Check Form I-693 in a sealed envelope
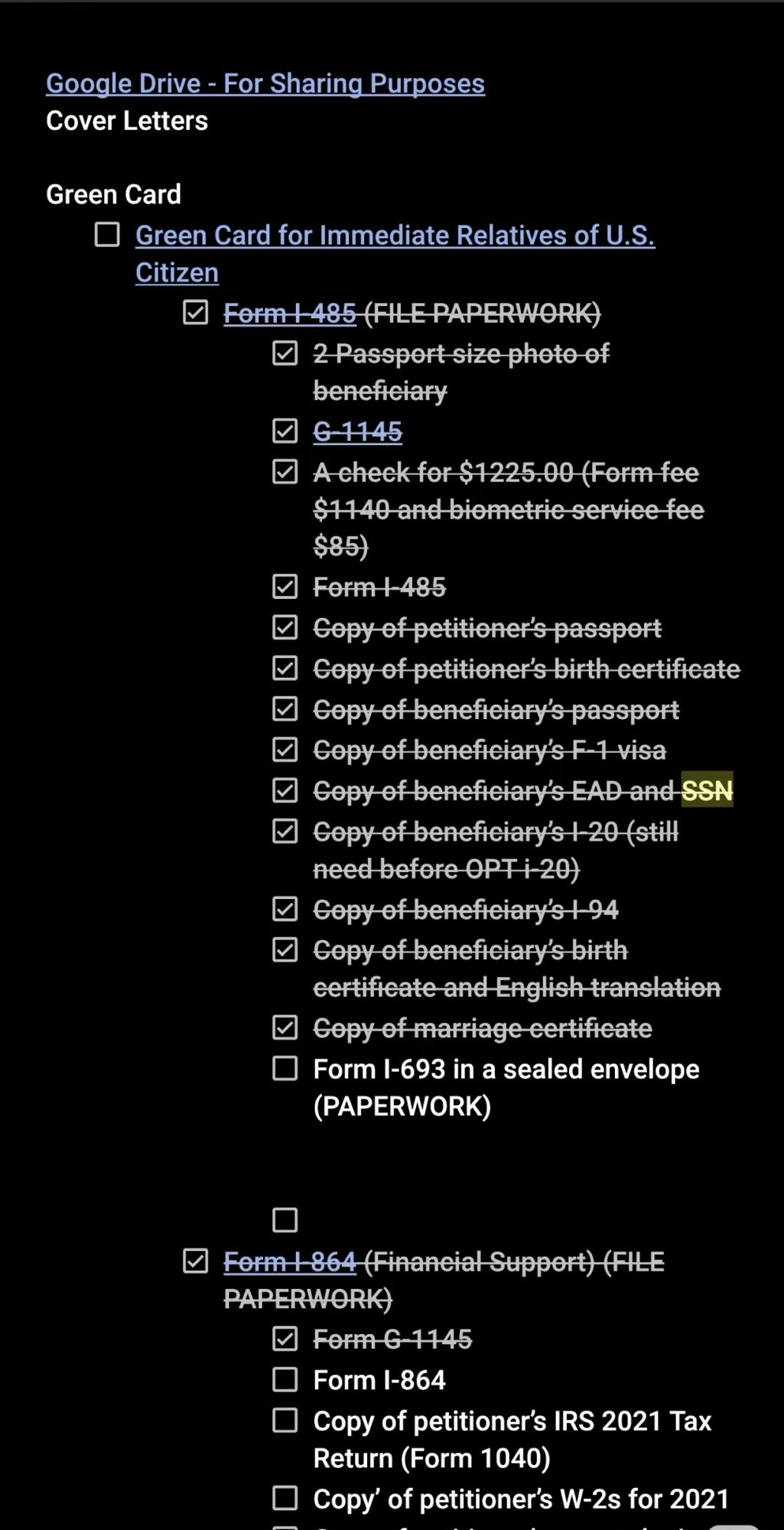Image resolution: width=784 pixels, height=1530 pixels. (285, 1069)
